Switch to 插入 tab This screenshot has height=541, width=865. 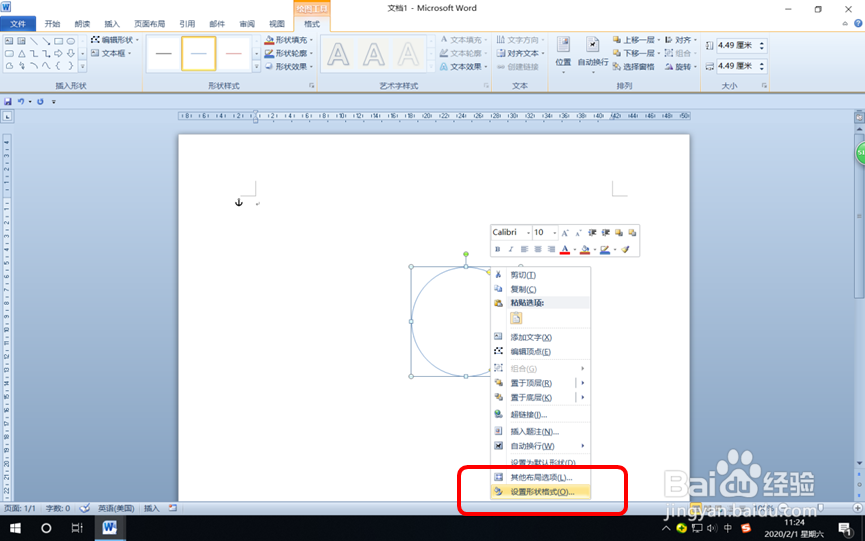point(112,24)
